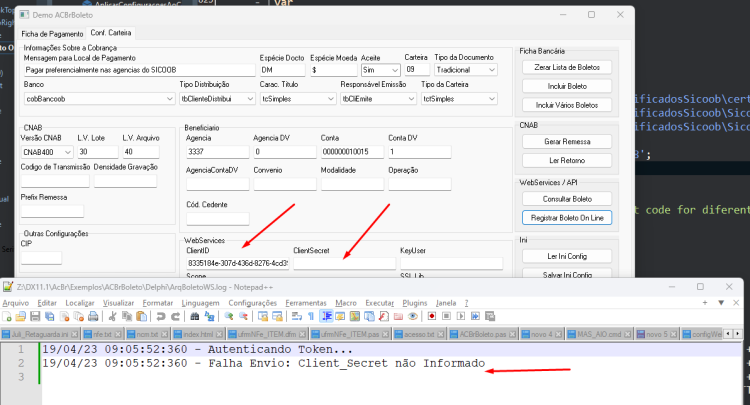Toggle the Word Wrap icon
Screen dimensions: 750x405
click(297, 317)
